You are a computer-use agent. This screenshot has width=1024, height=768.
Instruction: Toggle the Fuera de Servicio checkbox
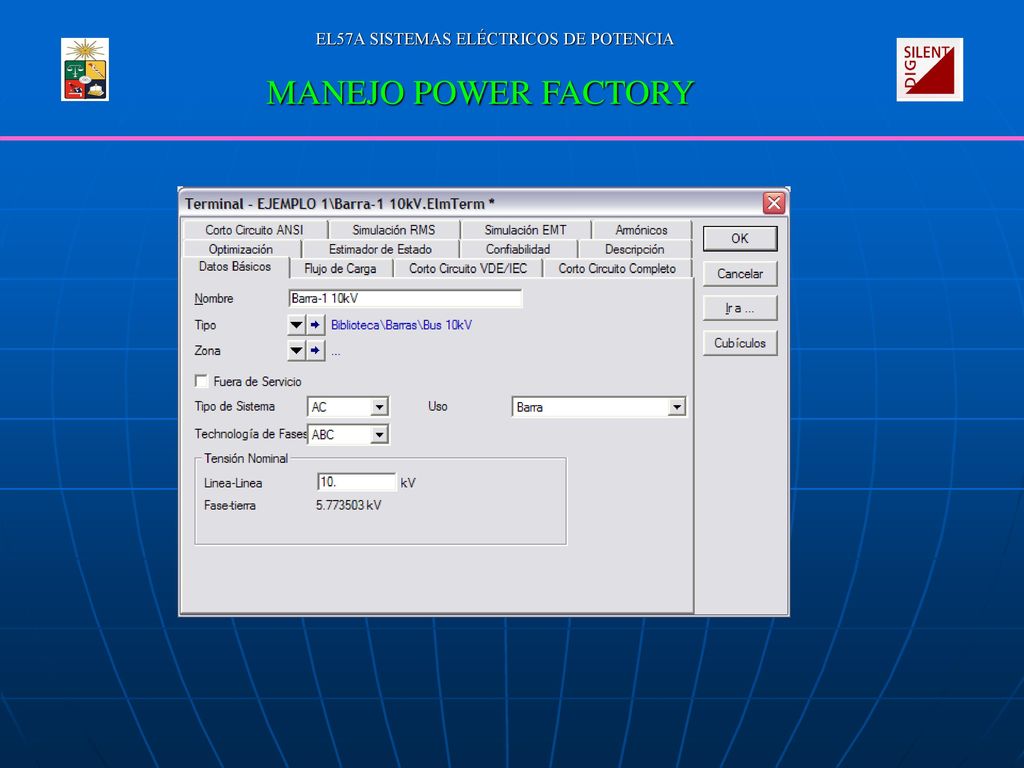pyautogui.click(x=202, y=381)
